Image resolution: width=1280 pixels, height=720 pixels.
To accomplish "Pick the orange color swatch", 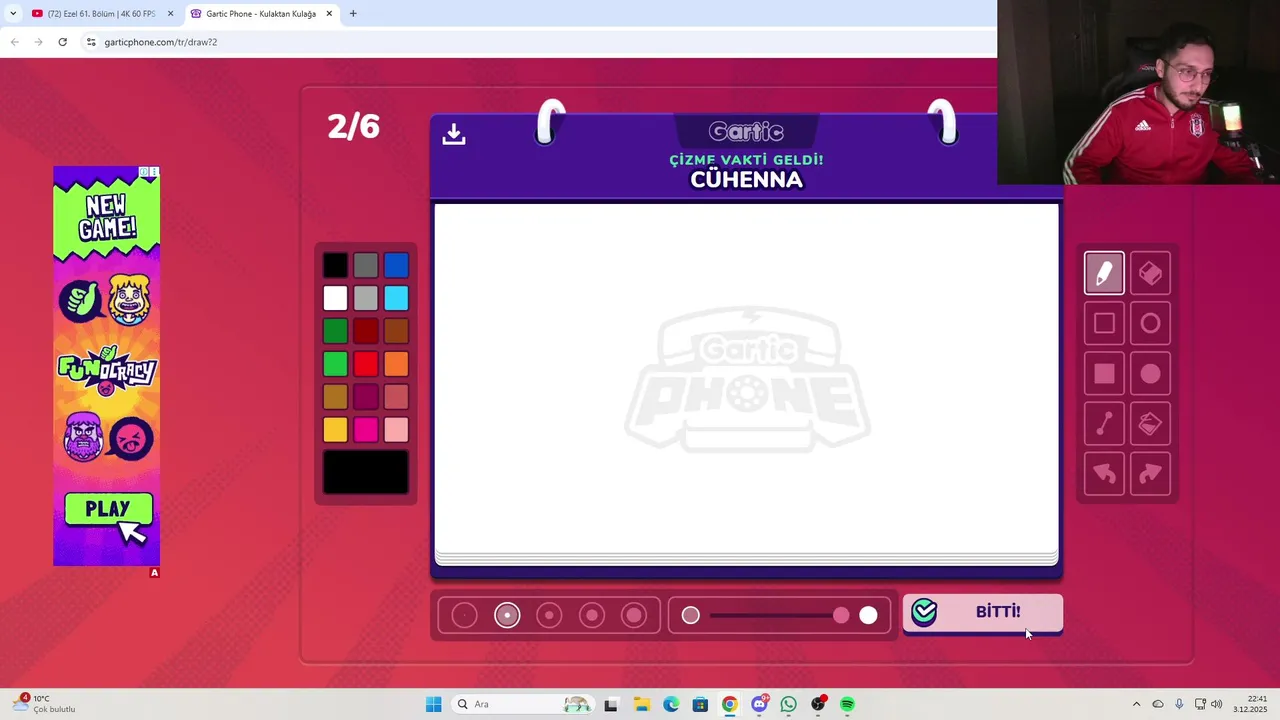I will (396, 364).
